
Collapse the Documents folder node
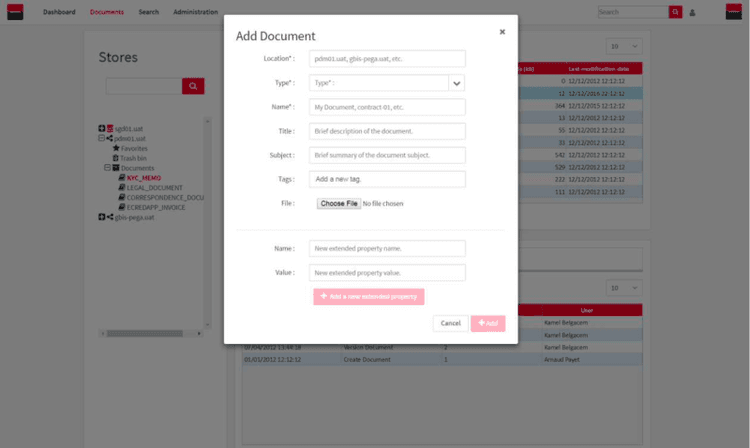click(x=108, y=168)
